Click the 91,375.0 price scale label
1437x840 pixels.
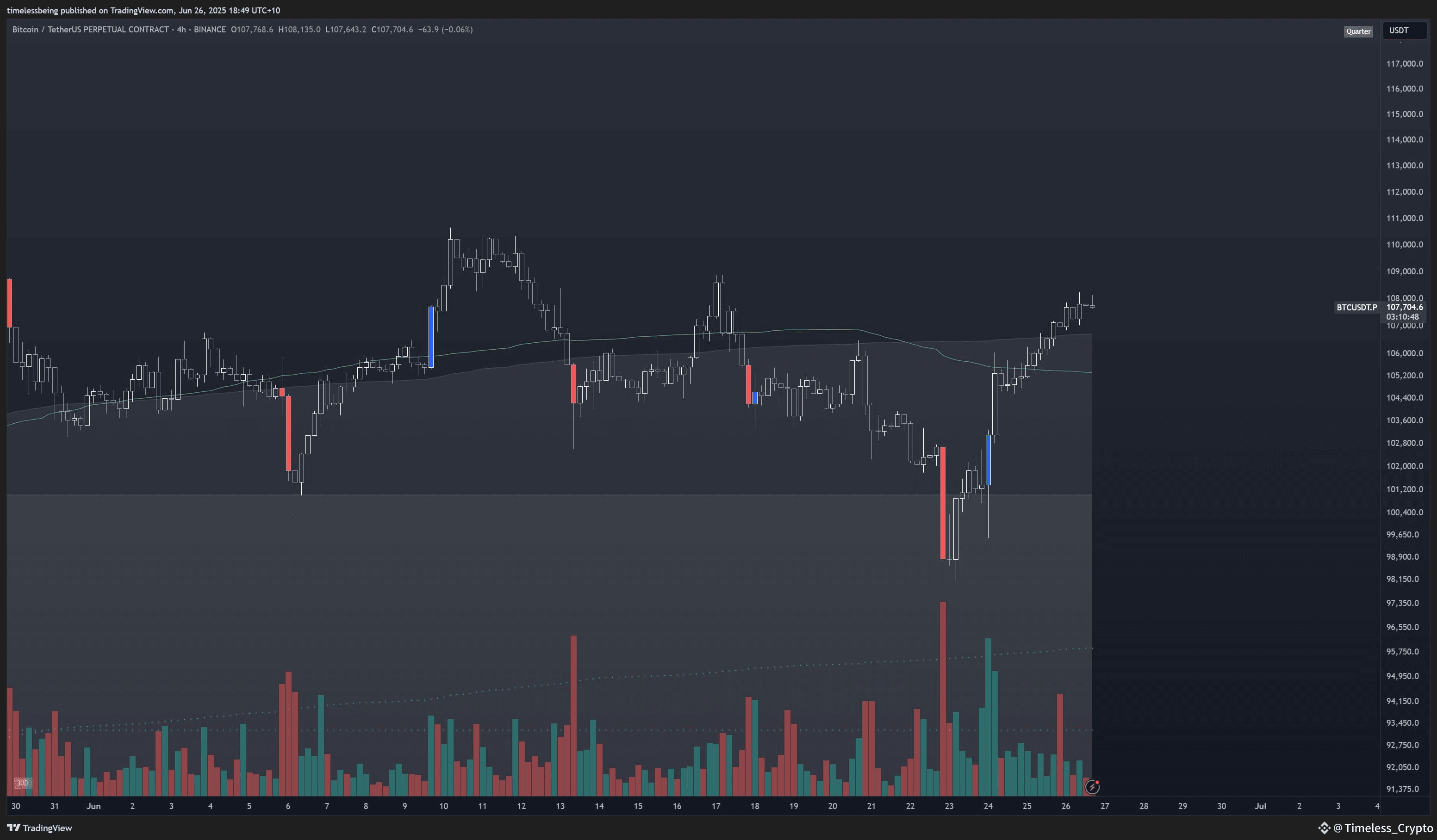pos(1403,789)
